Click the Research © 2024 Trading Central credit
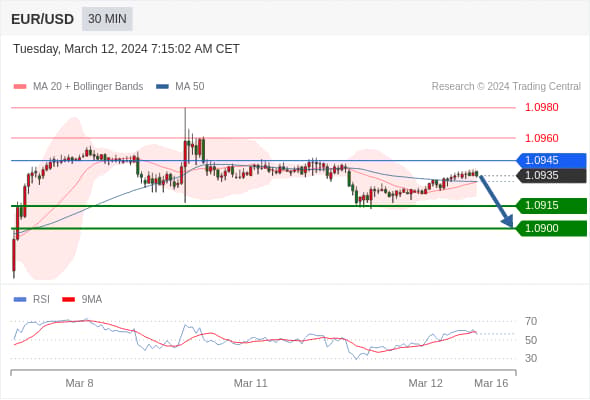This screenshot has width=590, height=400. pos(506,87)
